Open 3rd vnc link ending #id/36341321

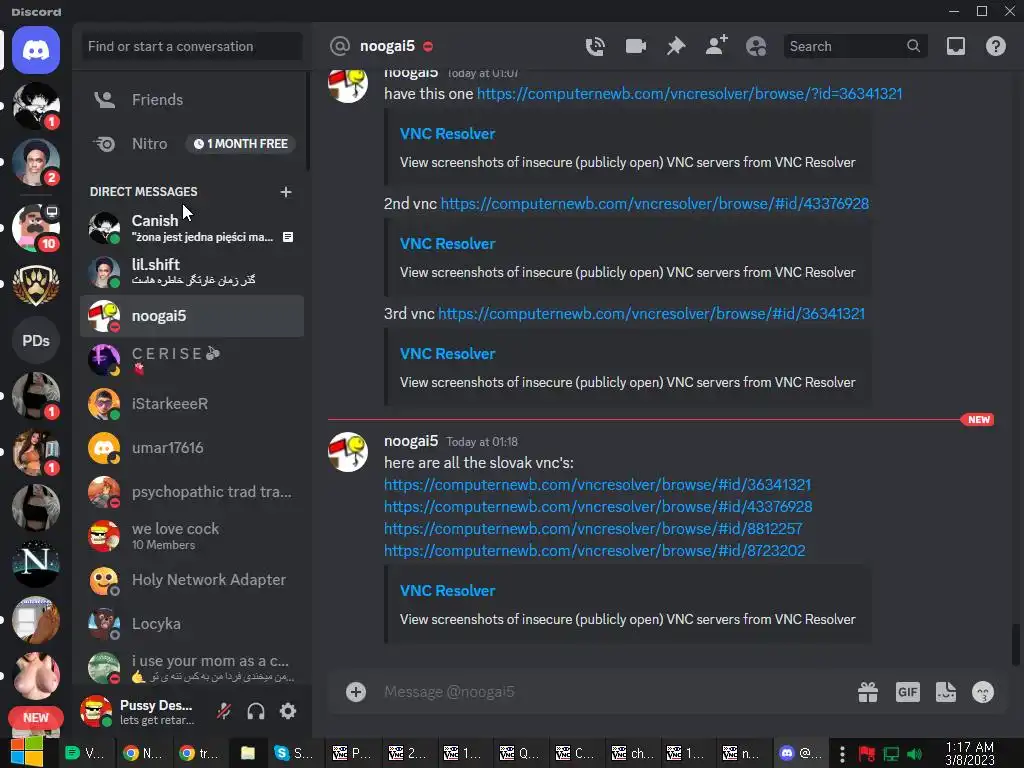coord(651,313)
